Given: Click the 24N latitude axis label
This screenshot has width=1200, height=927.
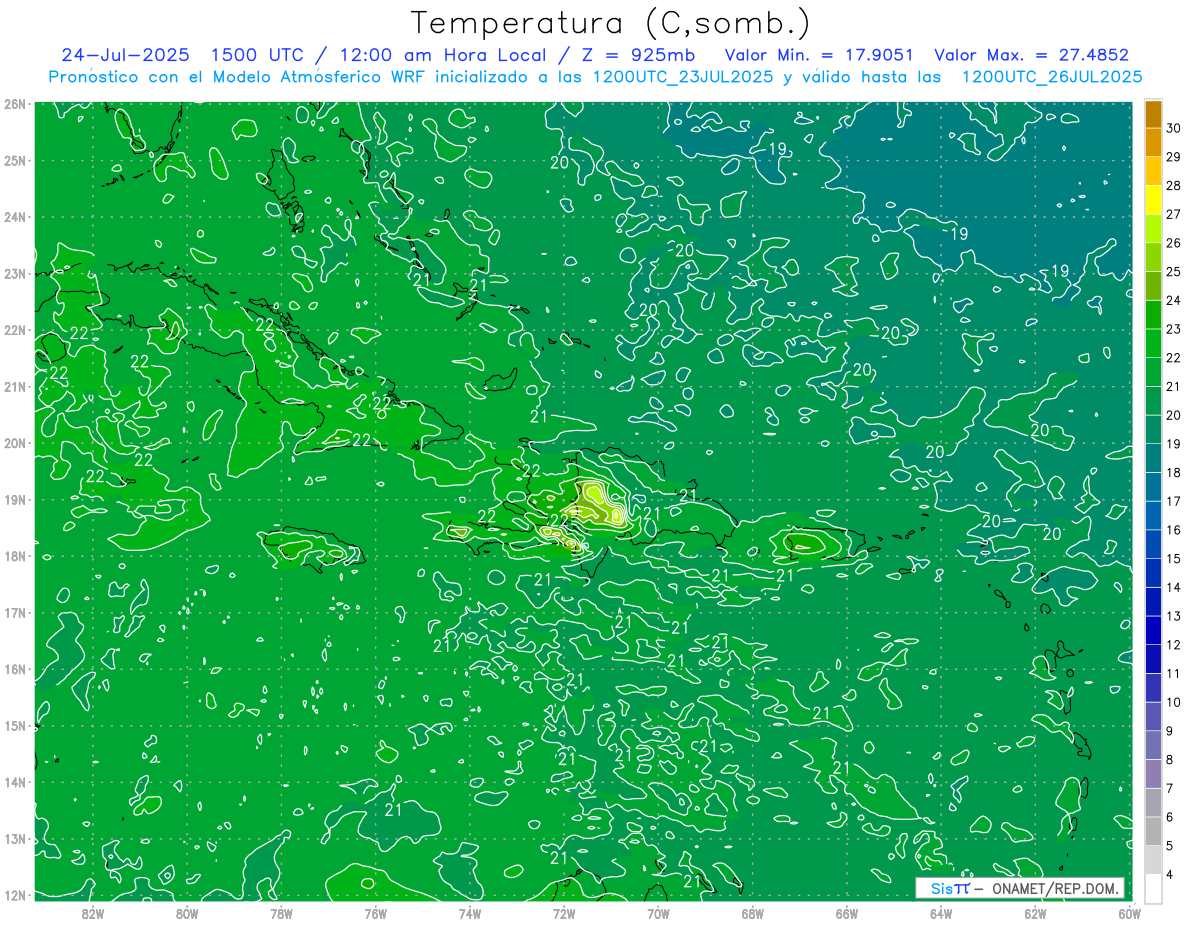Looking at the screenshot, I should [15, 217].
